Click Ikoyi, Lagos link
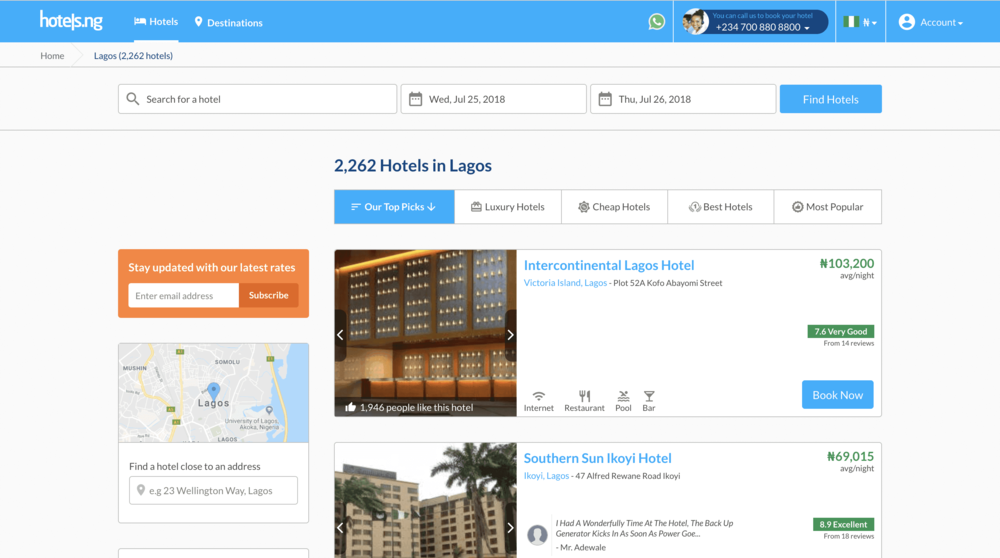 tap(546, 476)
